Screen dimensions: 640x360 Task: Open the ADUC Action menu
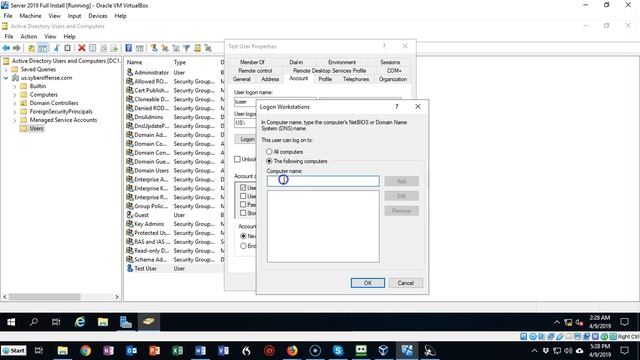[x=29, y=36]
